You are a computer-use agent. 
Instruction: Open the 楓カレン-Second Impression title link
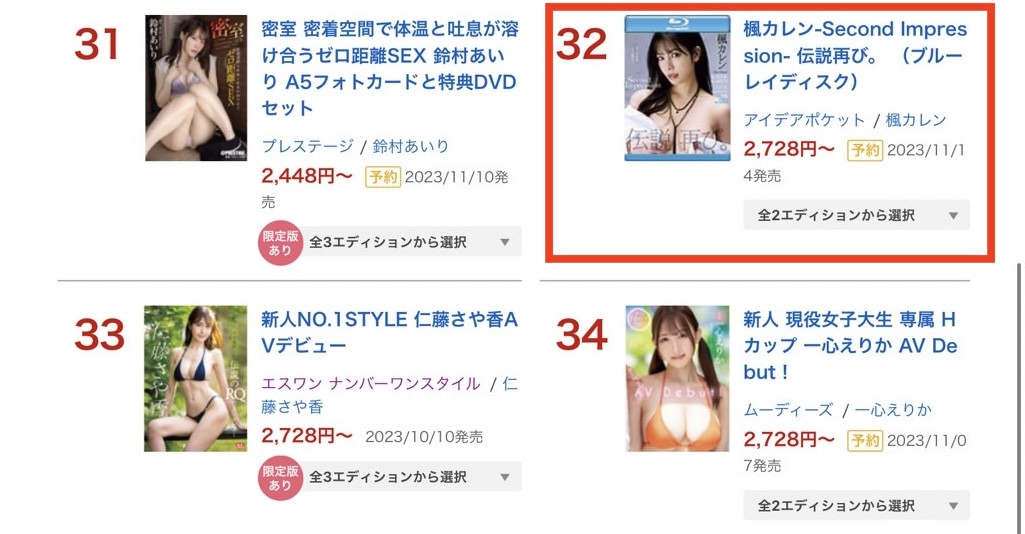click(x=855, y=56)
